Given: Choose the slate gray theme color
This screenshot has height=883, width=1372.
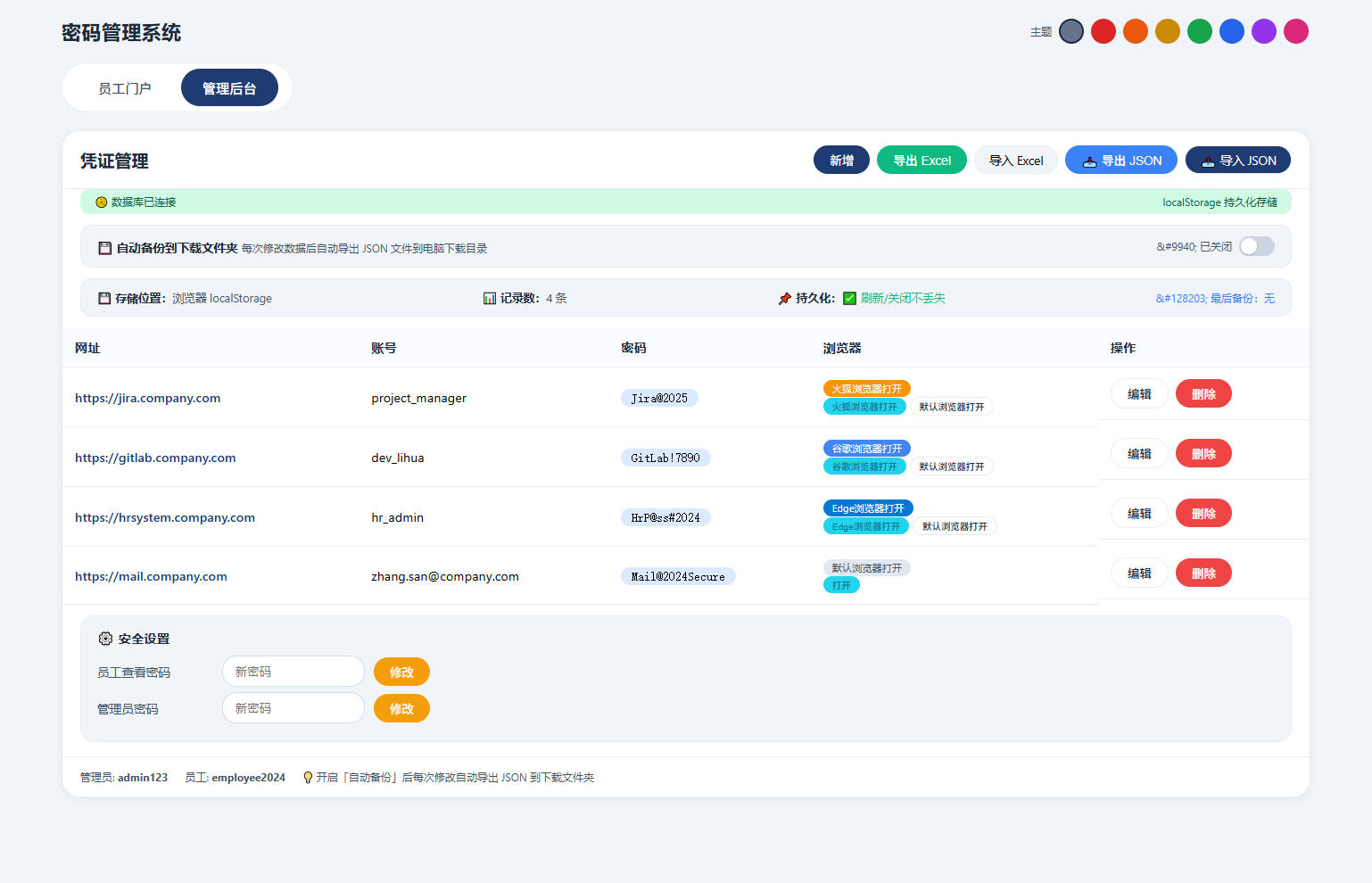Looking at the screenshot, I should 1071,31.
